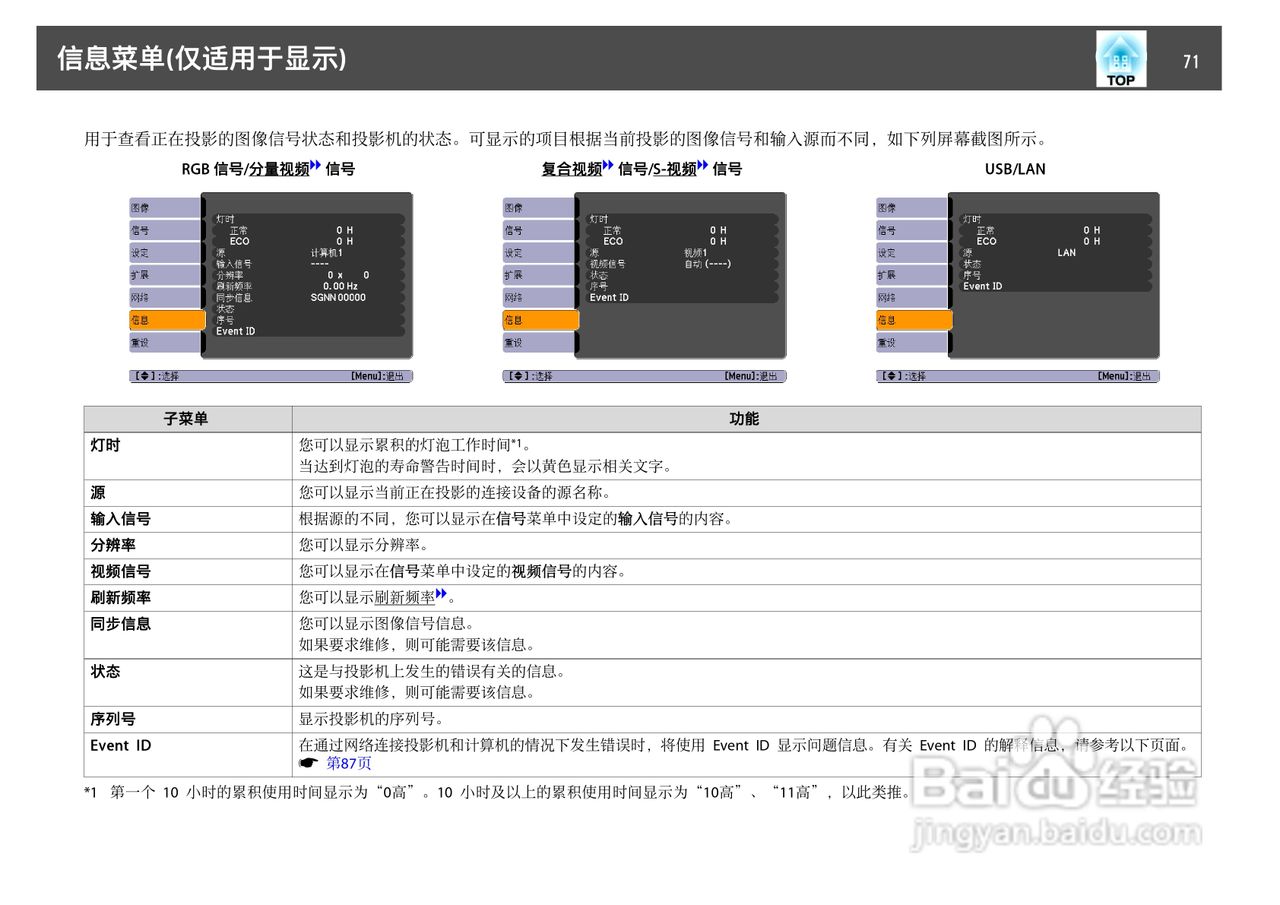
Task: Click 灯时 submenu cell in table
Action: click(188, 456)
